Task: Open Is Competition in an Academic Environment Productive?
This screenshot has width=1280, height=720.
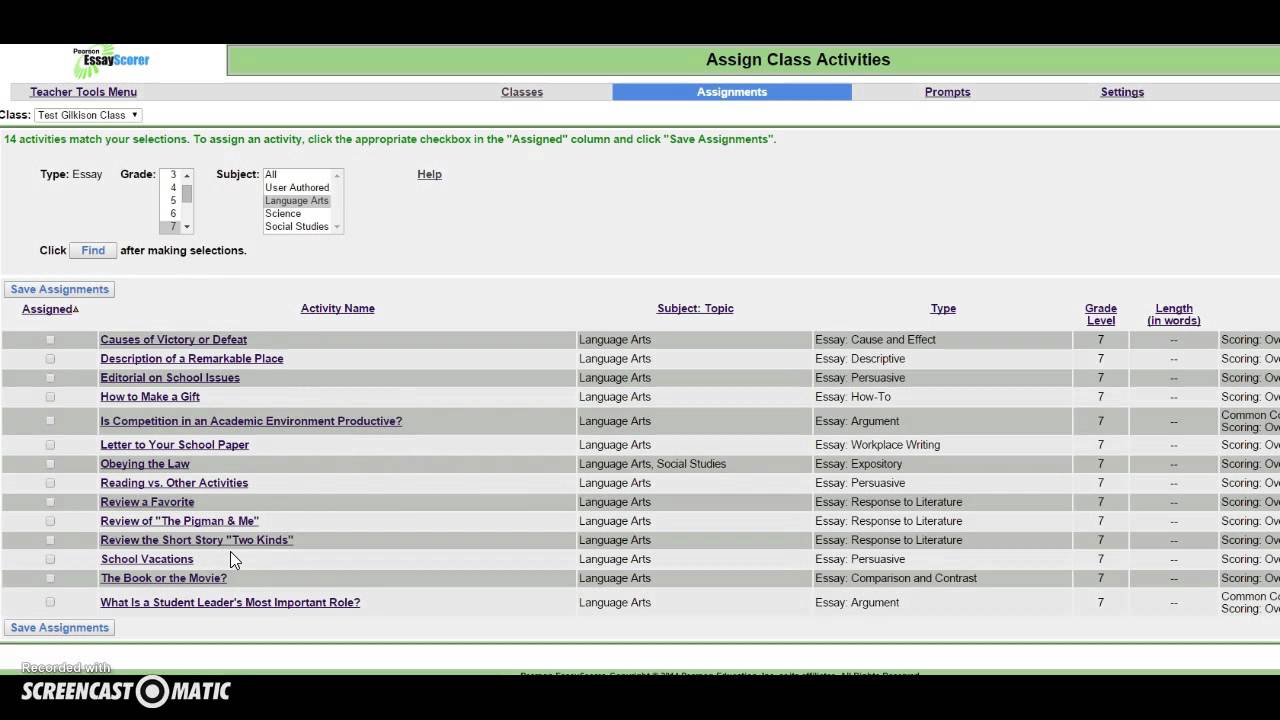Action: click(251, 421)
